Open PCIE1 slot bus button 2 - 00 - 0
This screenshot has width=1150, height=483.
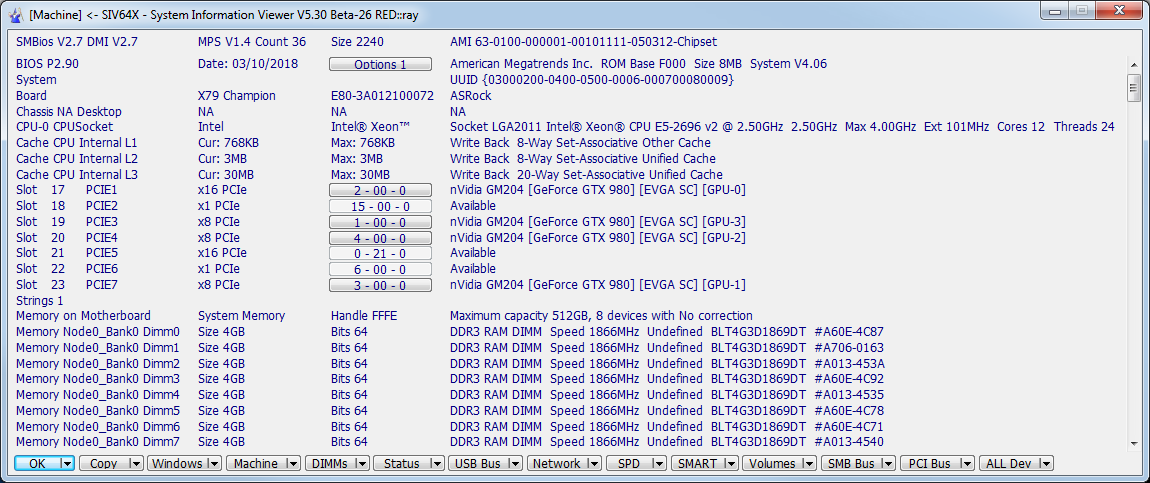[380, 191]
